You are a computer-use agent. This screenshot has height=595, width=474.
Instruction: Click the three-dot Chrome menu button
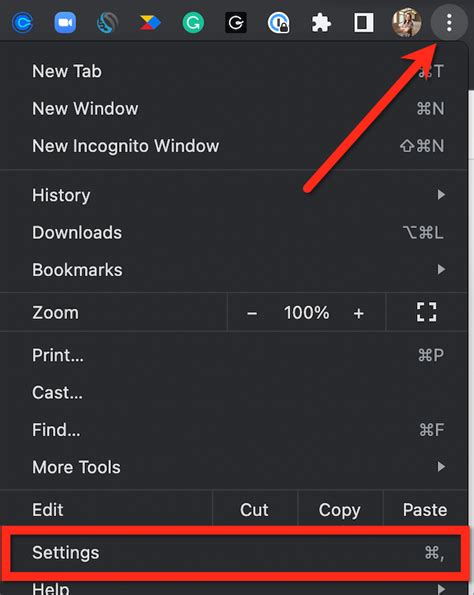449,23
